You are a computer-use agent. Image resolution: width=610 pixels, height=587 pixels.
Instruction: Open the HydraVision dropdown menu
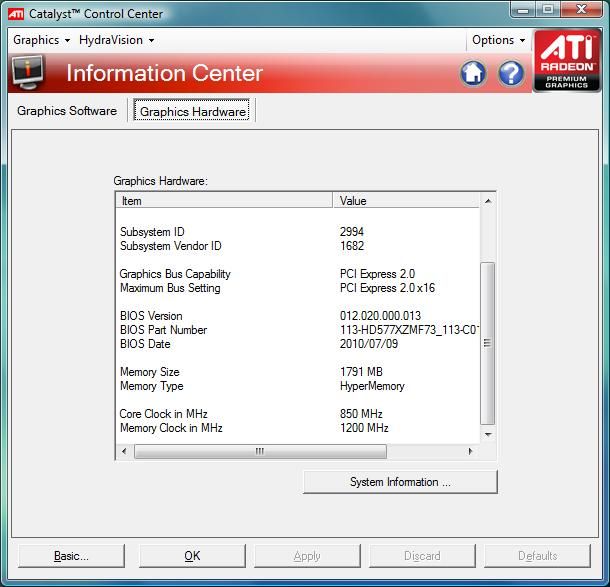[116, 40]
